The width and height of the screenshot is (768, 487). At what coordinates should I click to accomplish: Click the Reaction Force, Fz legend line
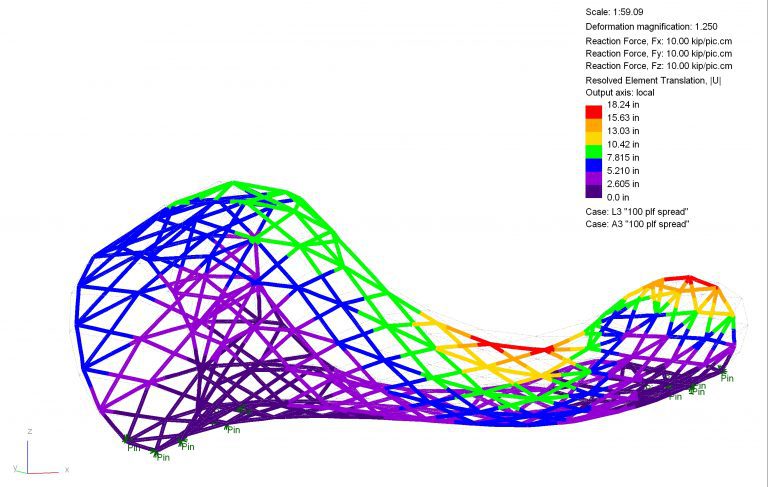(x=658, y=66)
